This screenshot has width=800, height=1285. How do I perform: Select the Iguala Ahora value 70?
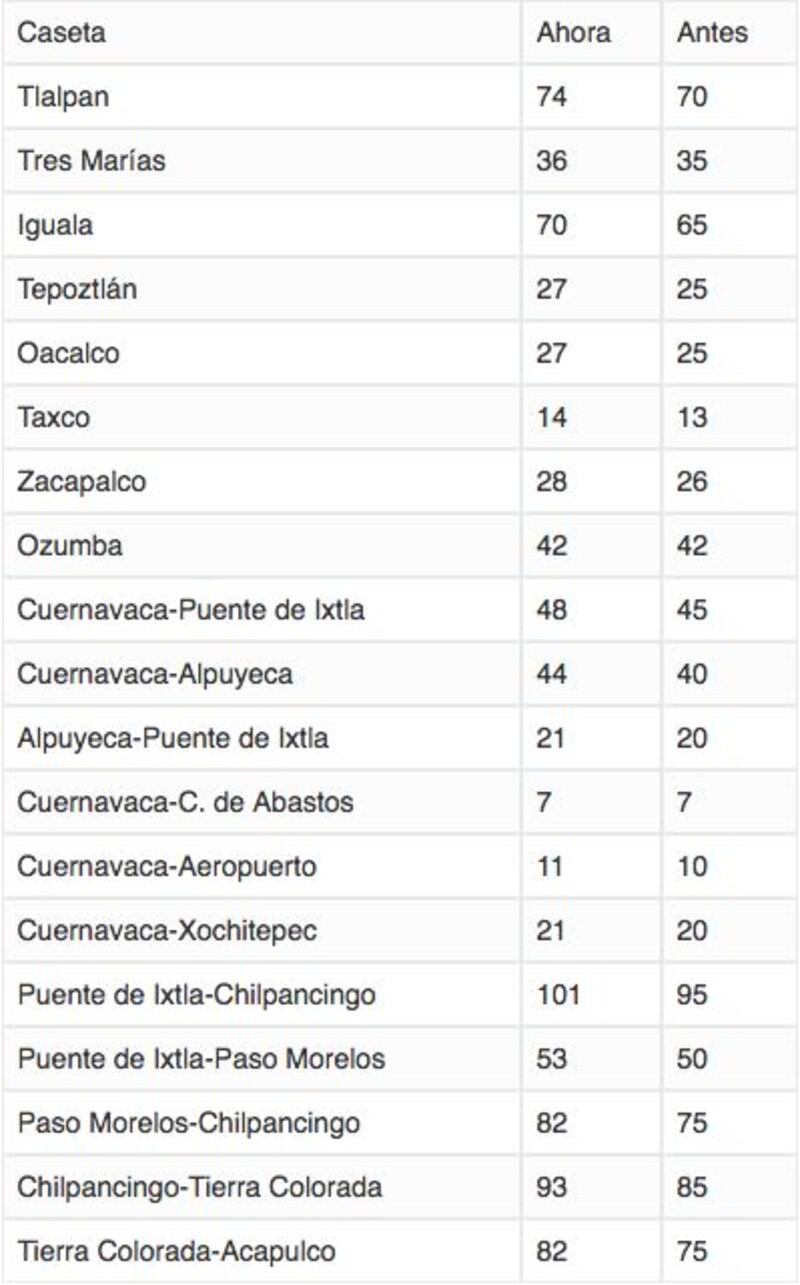551,225
